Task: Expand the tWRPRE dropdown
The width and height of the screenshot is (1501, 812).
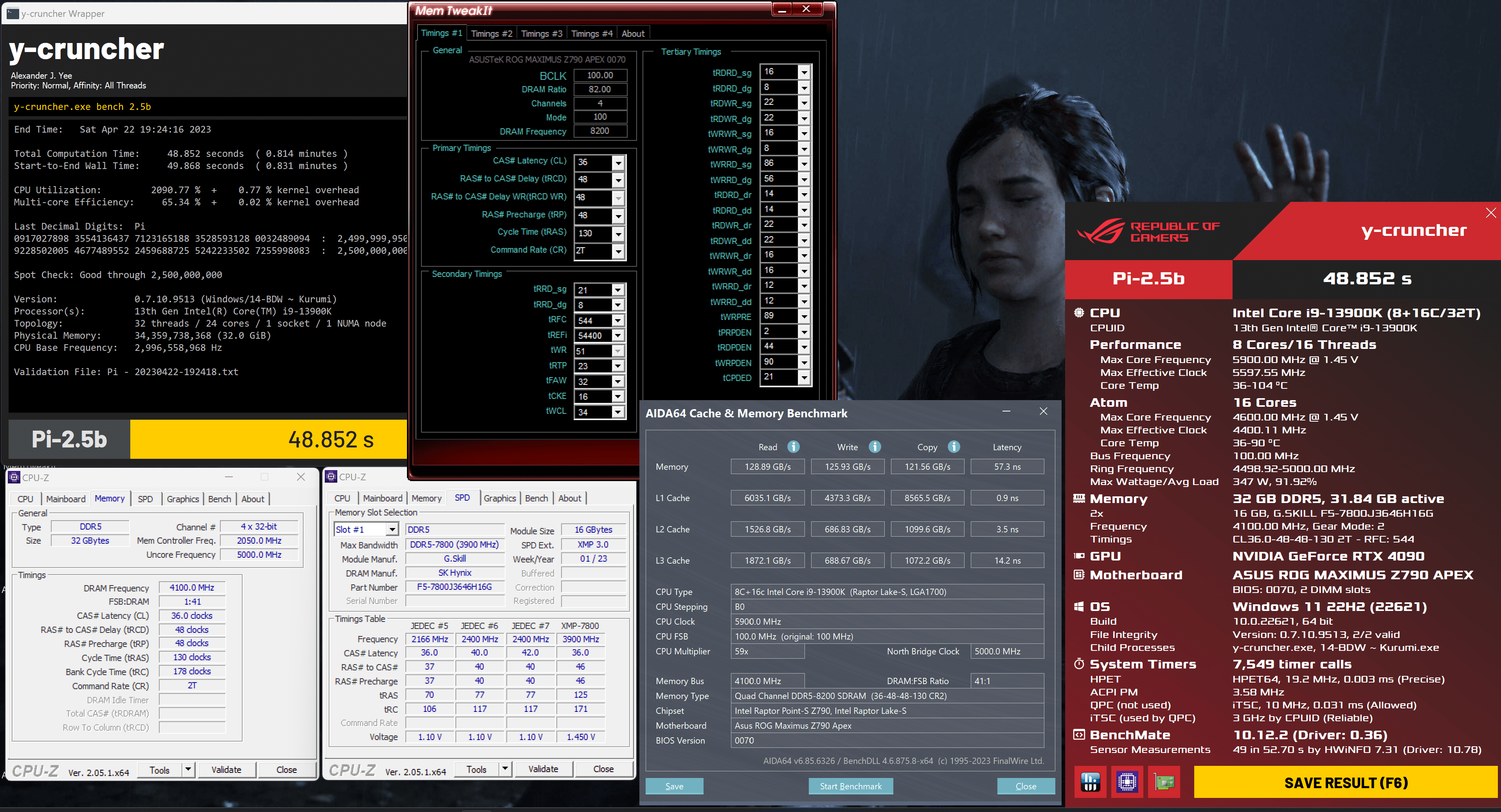Action: pos(804,317)
